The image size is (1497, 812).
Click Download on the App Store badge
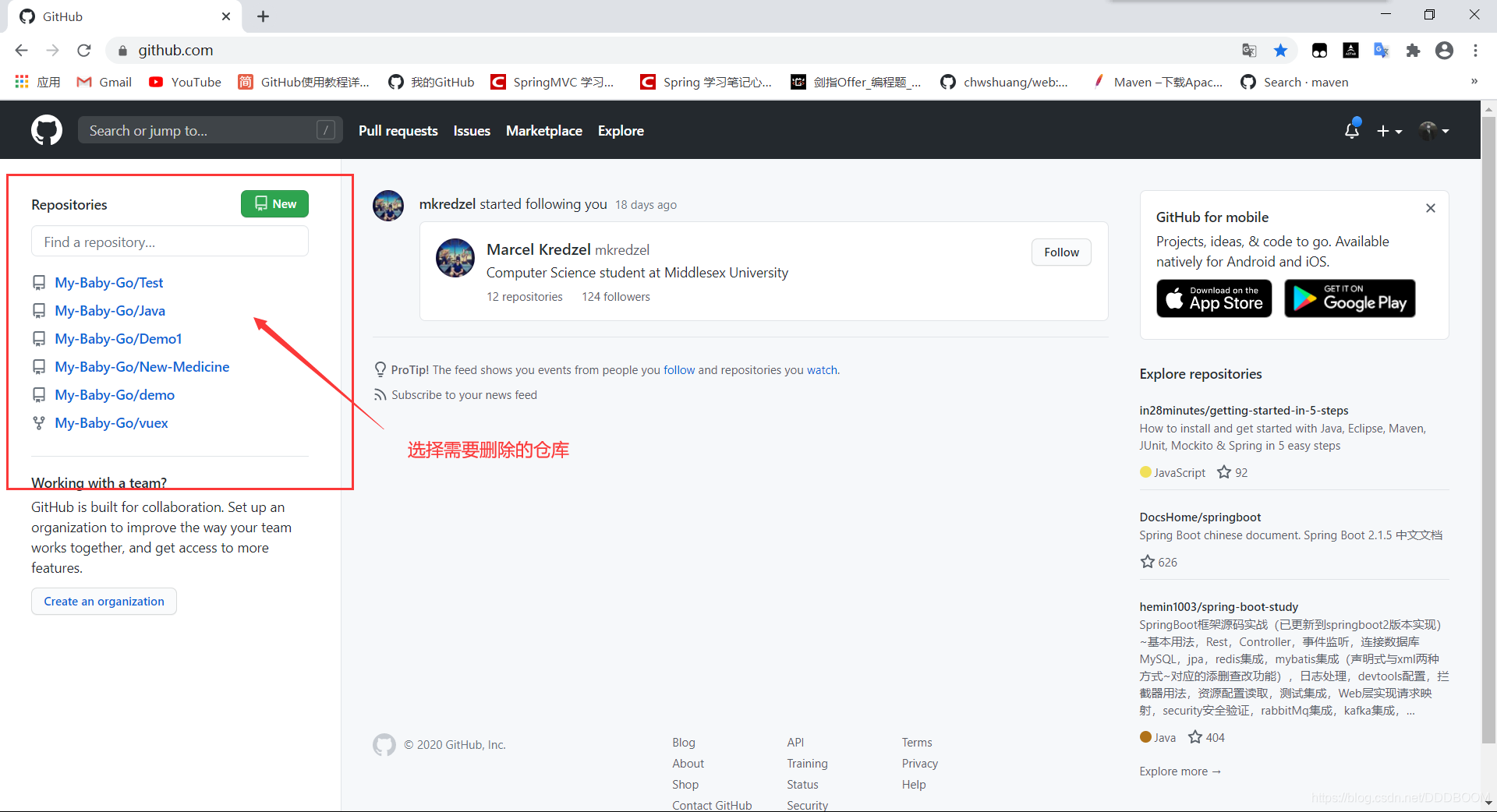[x=1214, y=298]
